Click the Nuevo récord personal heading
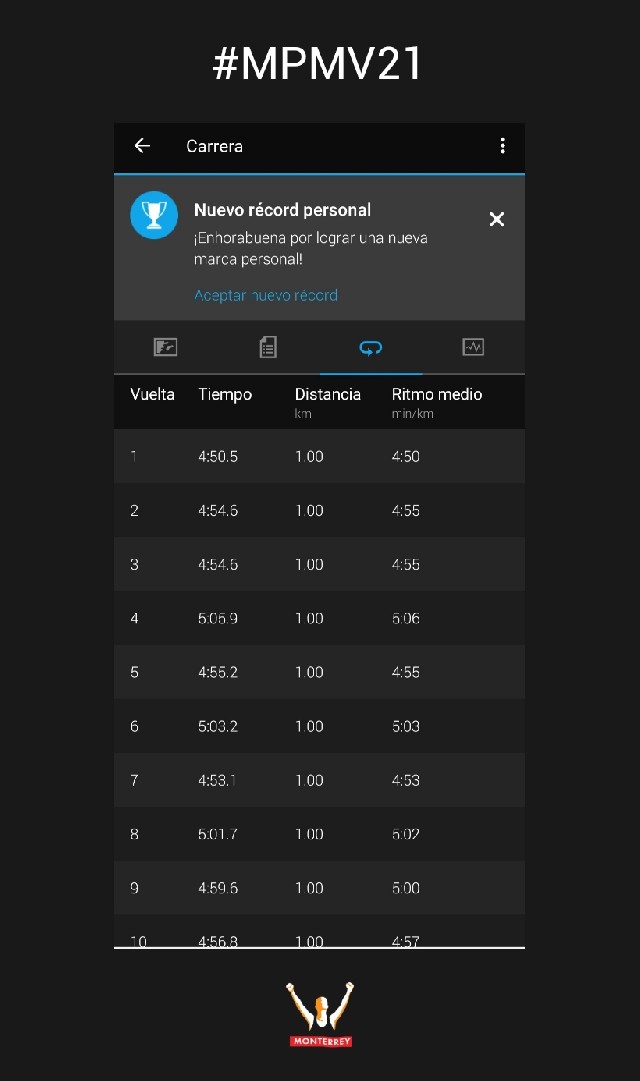This screenshot has height=1081, width=640. pyautogui.click(x=282, y=210)
